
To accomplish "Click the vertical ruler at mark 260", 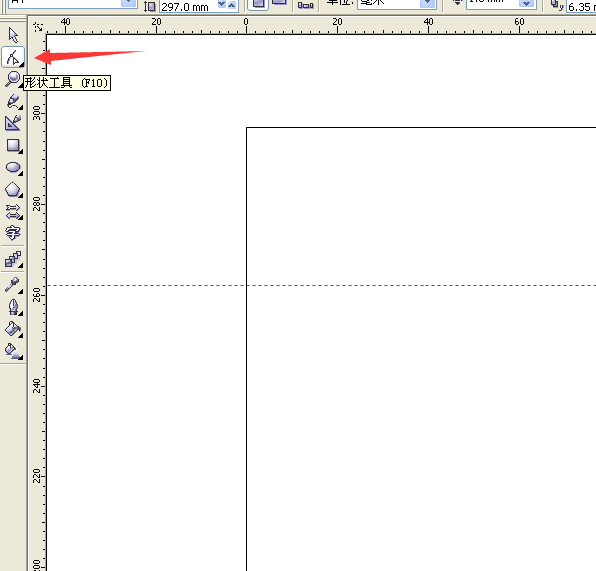I will point(37,295).
